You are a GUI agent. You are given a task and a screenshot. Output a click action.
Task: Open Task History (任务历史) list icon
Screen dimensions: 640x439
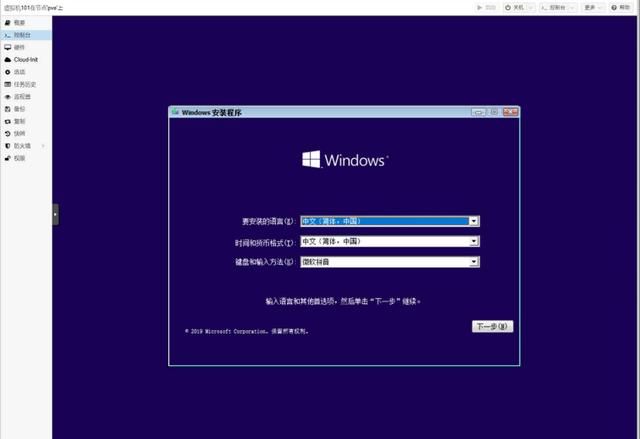click(x=7, y=84)
